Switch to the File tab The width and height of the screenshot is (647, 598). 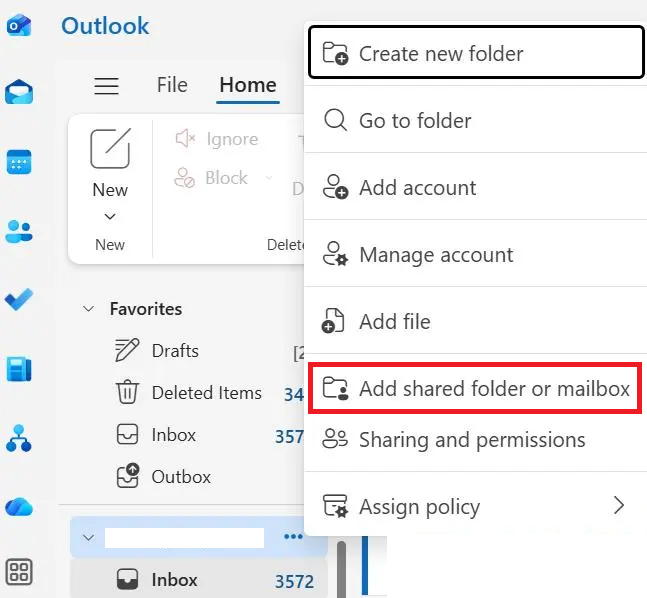(x=172, y=85)
